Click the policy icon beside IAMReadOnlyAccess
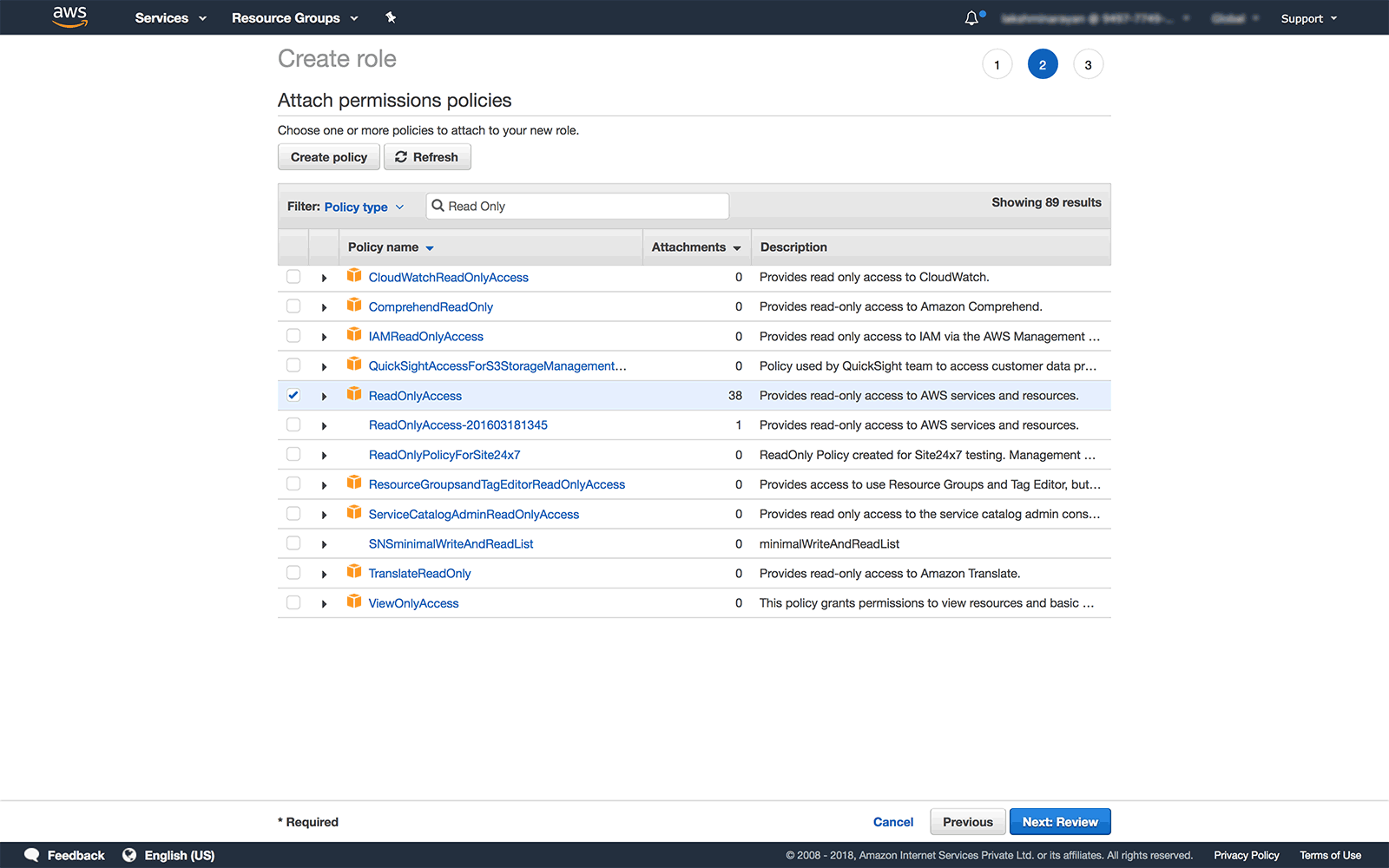The height and width of the screenshot is (868, 1389). pos(354,335)
